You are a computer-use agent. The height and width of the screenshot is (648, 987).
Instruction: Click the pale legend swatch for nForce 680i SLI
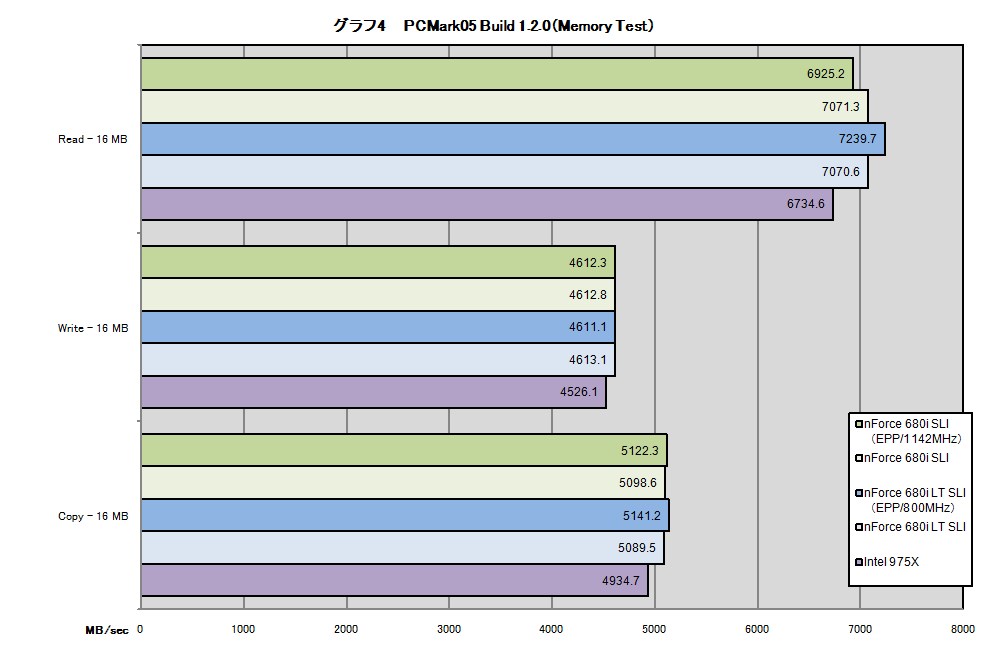pos(859,458)
